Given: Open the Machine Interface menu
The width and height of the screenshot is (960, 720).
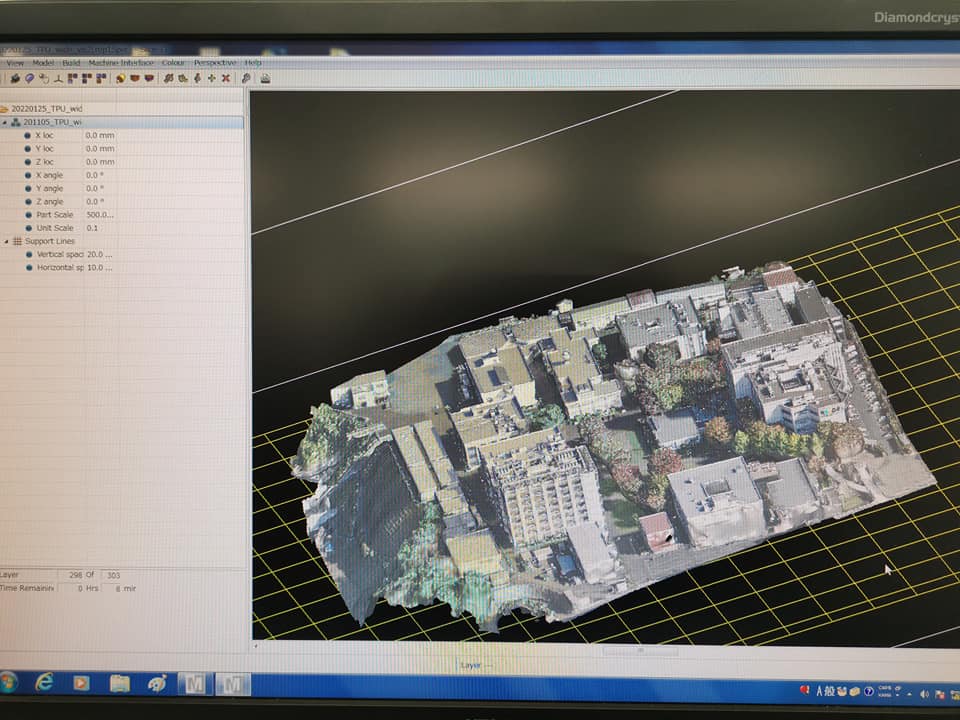Looking at the screenshot, I should pyautogui.click(x=121, y=63).
